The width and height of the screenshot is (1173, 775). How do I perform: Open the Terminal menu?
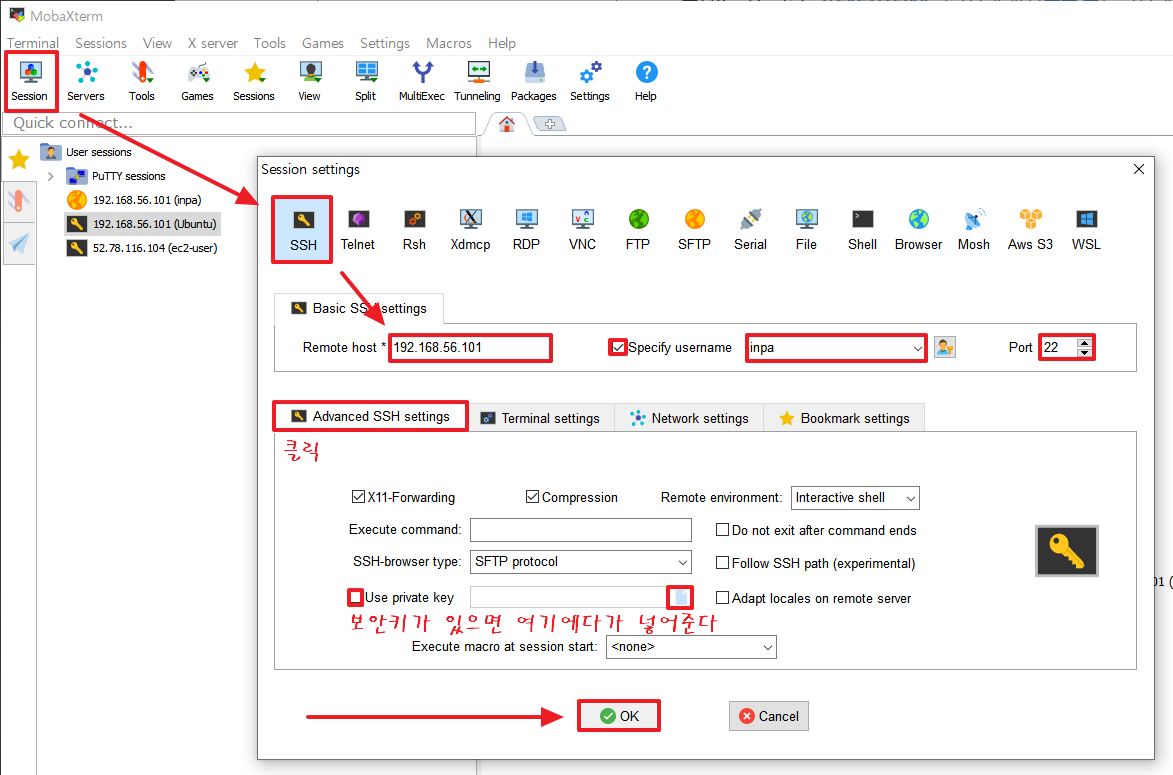click(x=33, y=43)
